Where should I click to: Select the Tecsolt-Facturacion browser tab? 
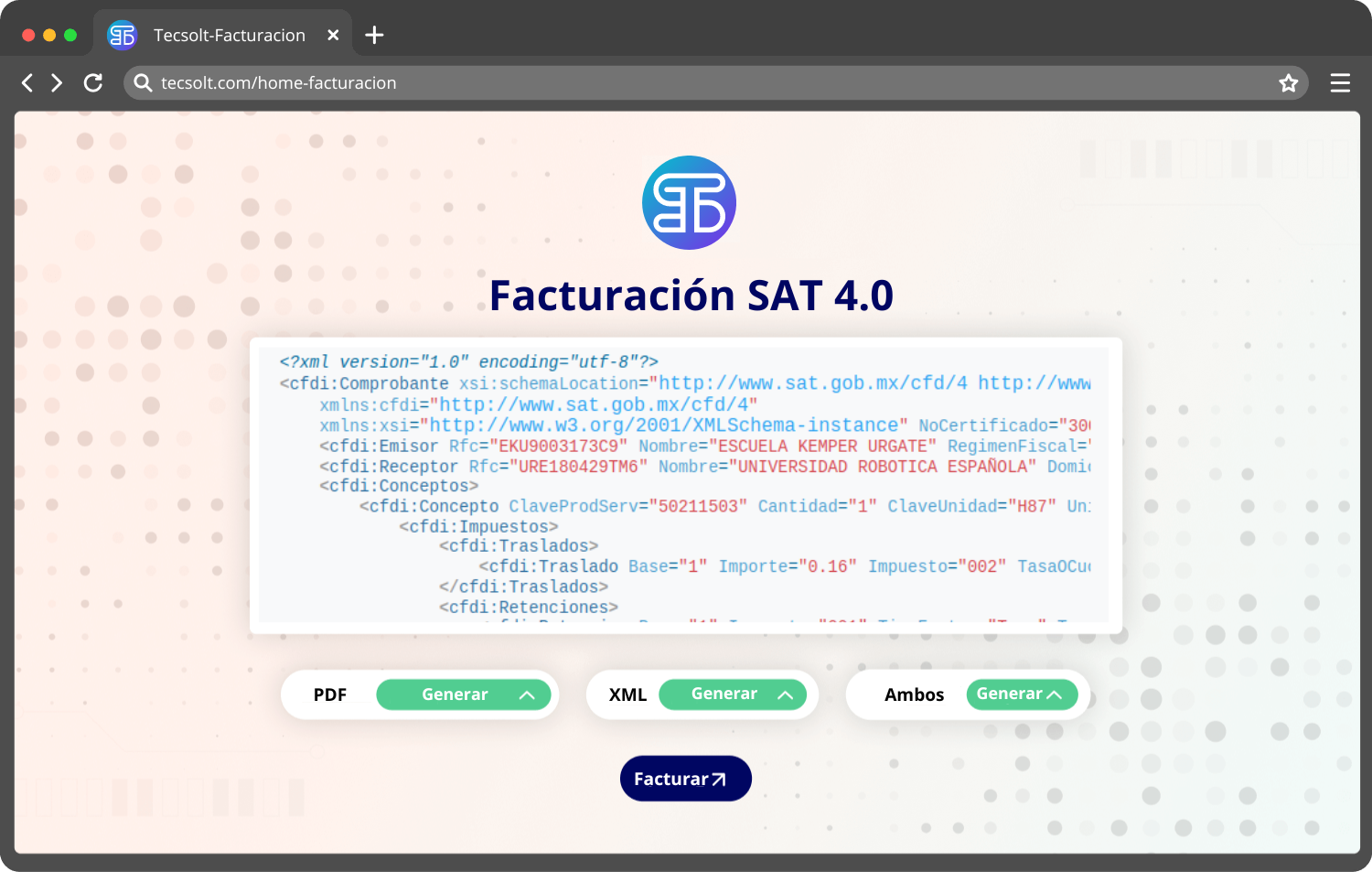(x=229, y=36)
